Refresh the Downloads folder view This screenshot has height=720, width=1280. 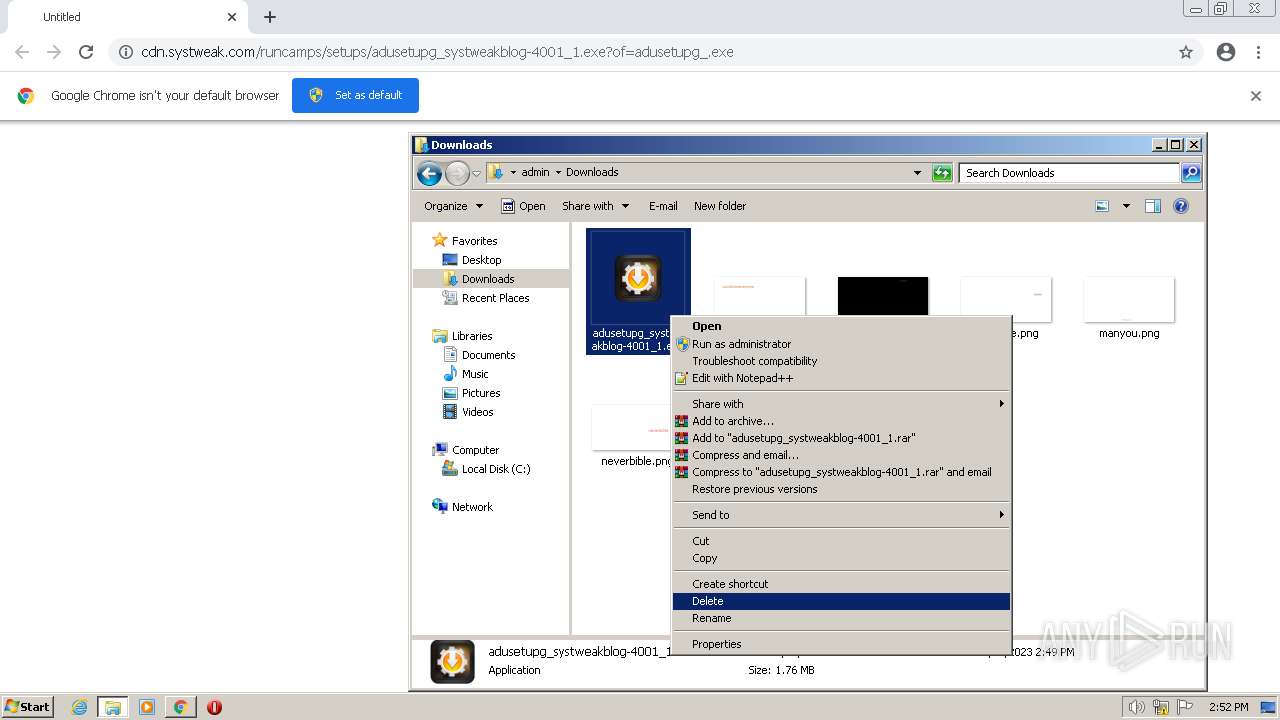coord(942,173)
